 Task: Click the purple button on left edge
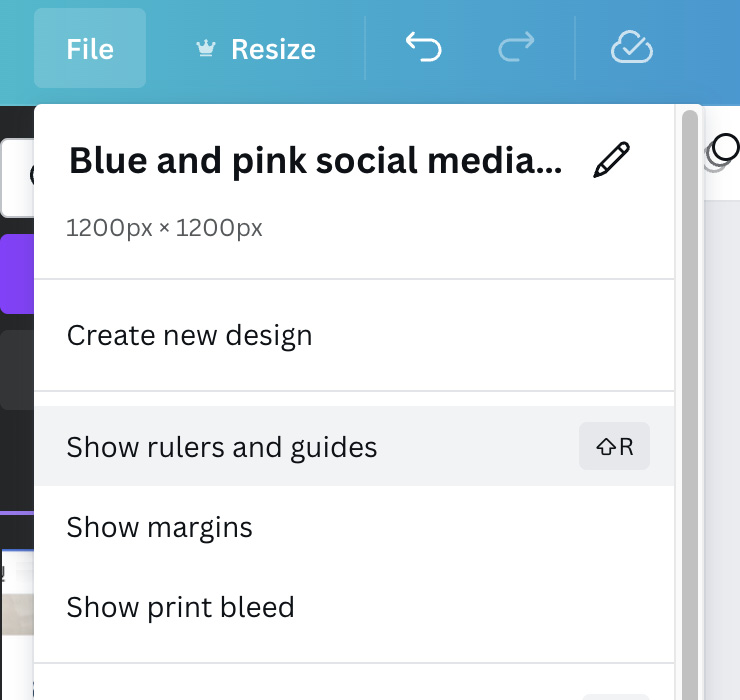[17, 274]
